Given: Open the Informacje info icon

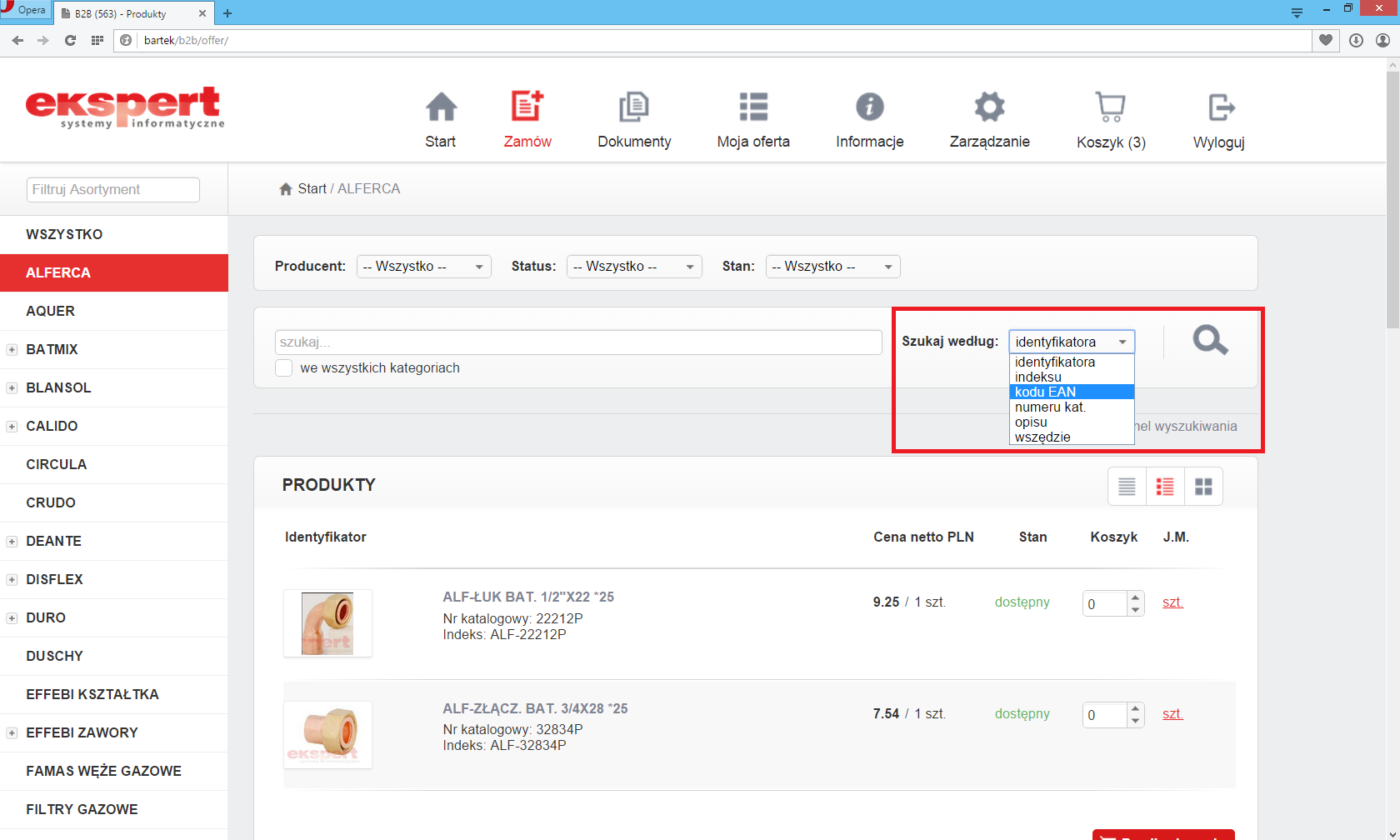Looking at the screenshot, I should tap(869, 107).
